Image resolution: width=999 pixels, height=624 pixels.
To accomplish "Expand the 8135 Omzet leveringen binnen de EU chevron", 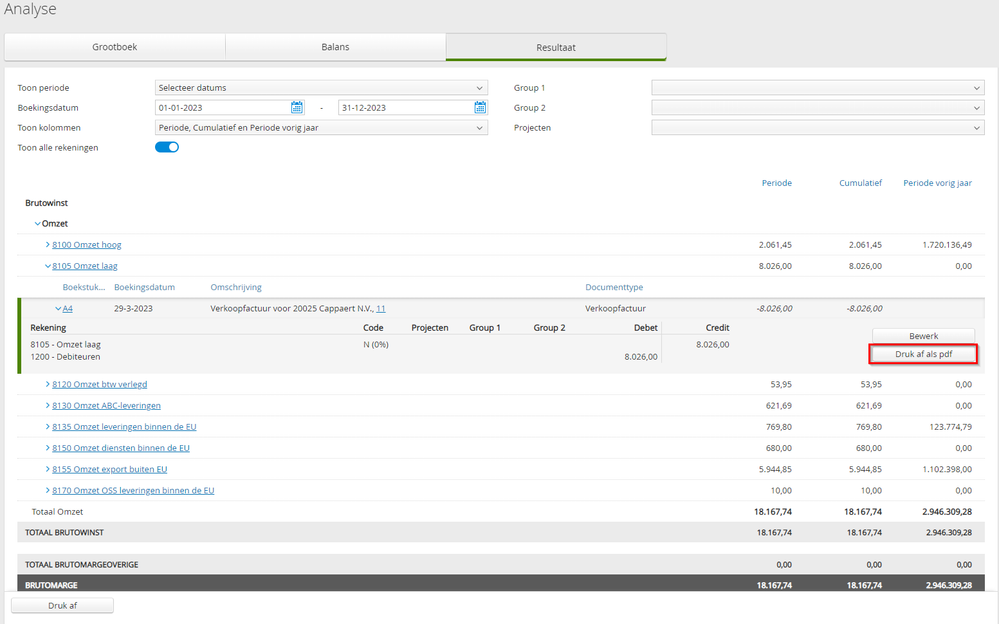I will coord(48,426).
